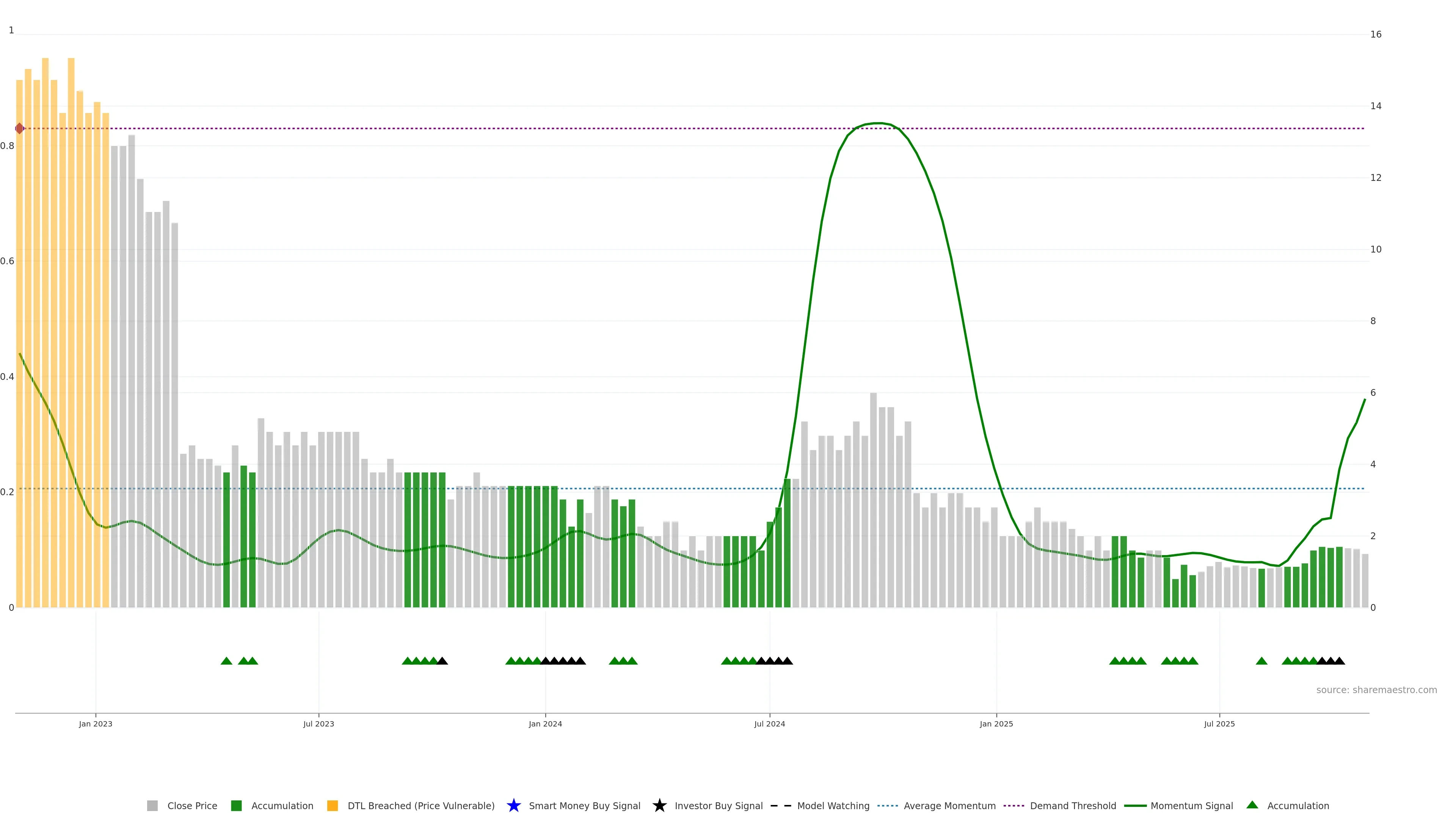
Task: Toggle DTL Breached (Price Vulnerable) legend
Action: (333, 805)
